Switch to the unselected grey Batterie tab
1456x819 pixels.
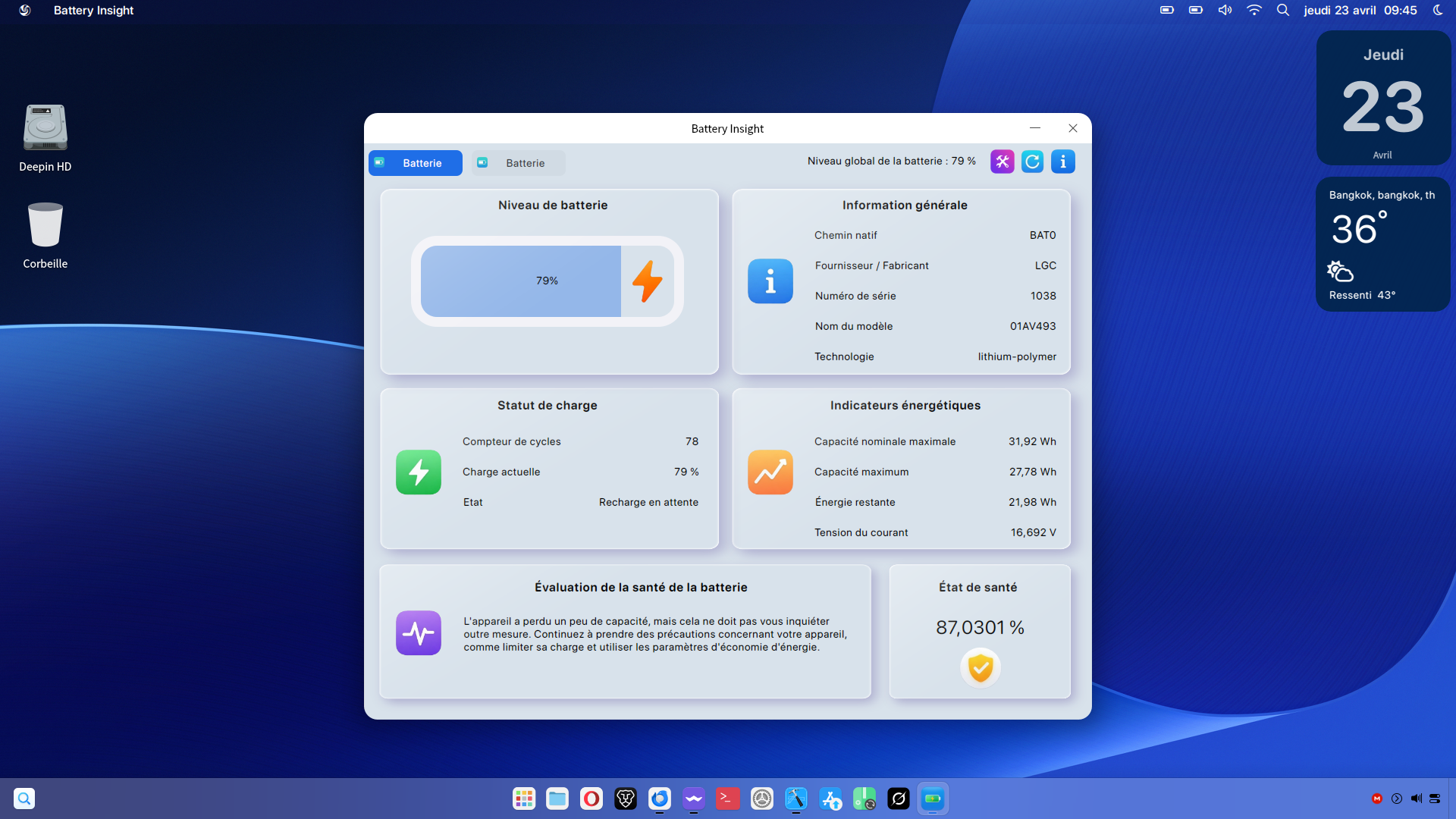click(x=519, y=163)
